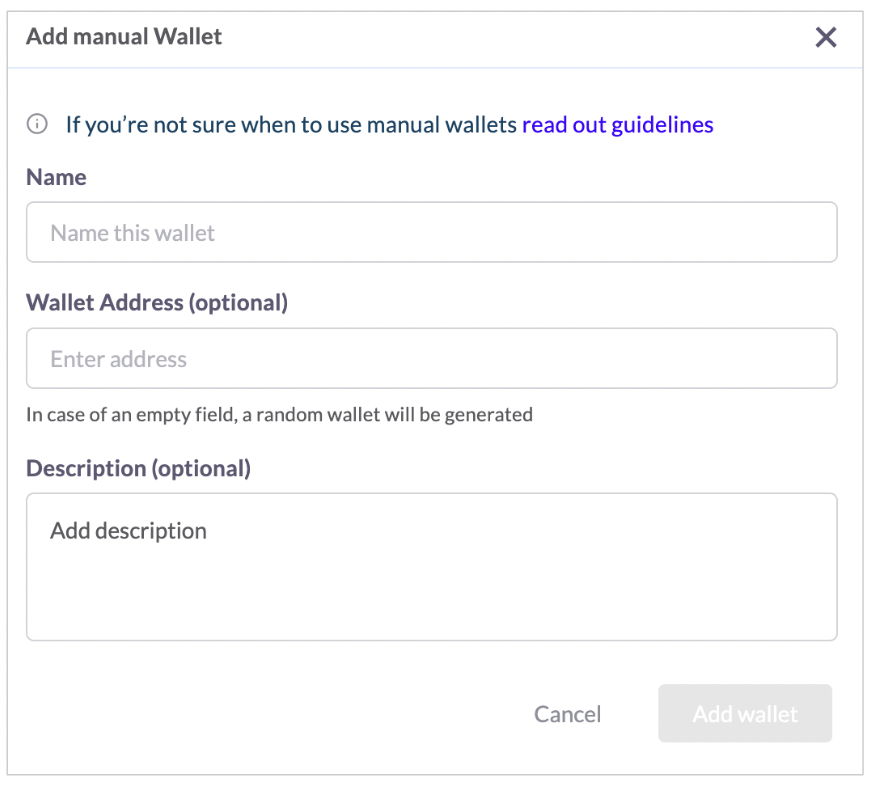Click the Add wallet button

pos(744,714)
